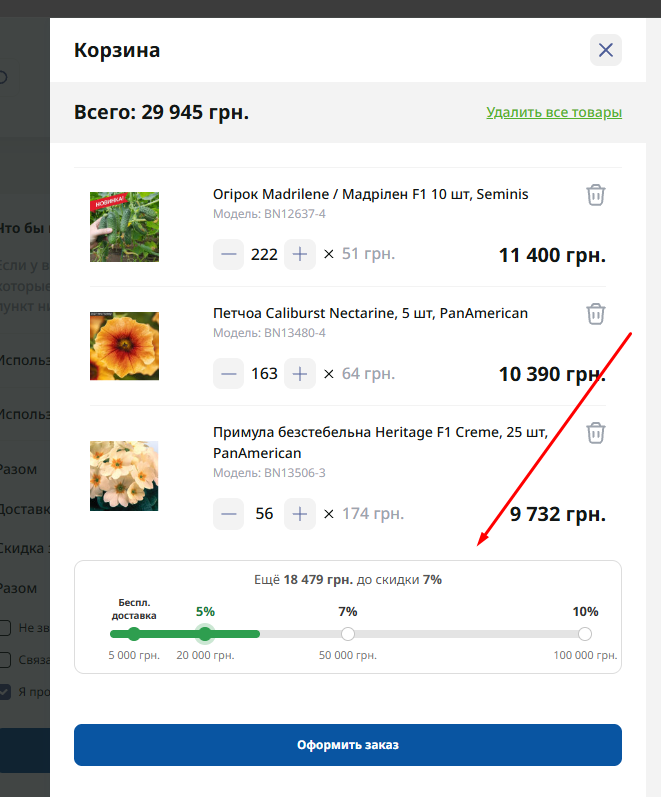Screen dimensions: 661x797
Task: Remove Петчоа Caliburst Nectarine via trash icon
Action: [x=595, y=314]
